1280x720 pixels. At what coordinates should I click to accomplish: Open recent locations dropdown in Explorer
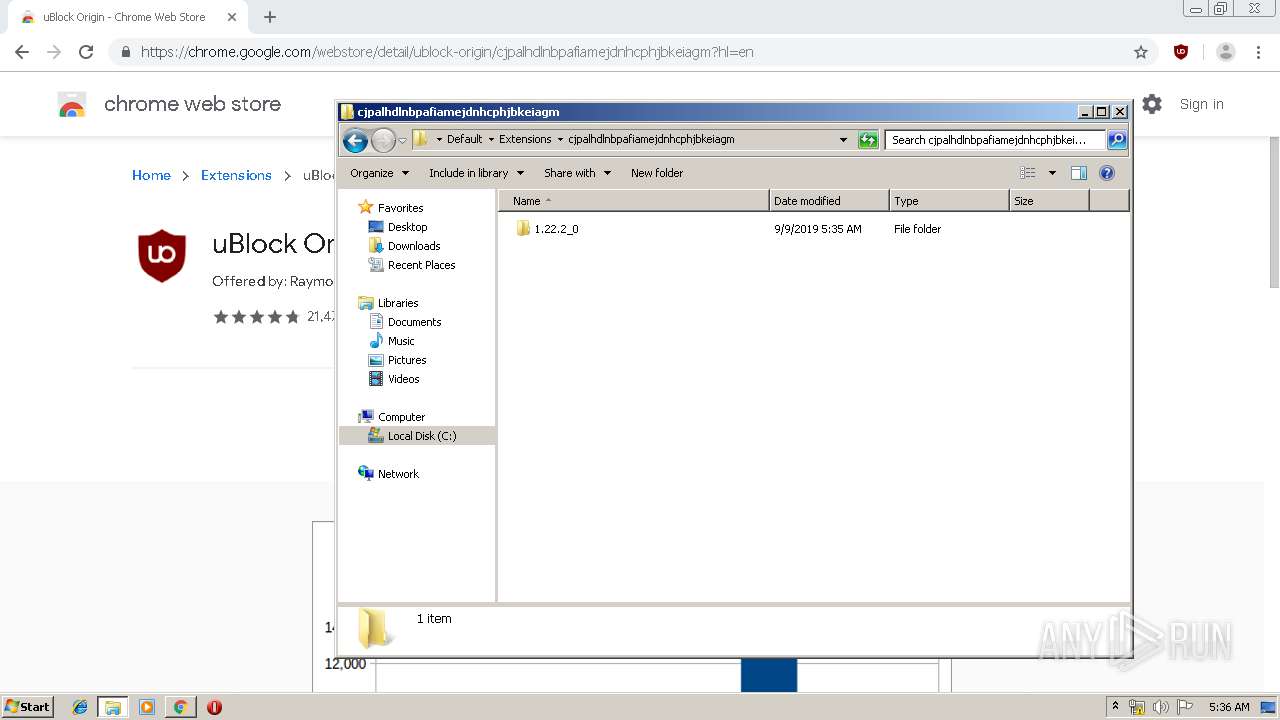point(402,140)
